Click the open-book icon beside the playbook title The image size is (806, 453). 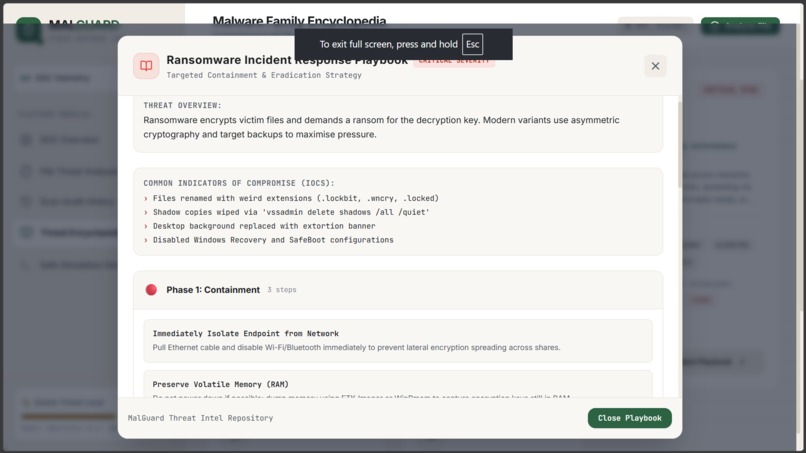146,66
